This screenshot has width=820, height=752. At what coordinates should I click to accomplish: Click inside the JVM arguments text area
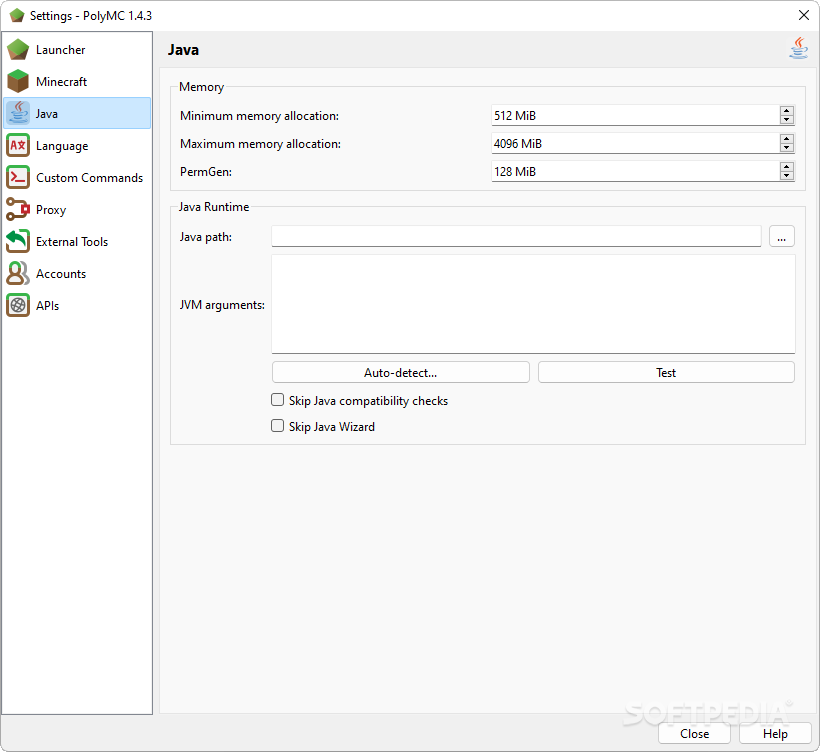(x=533, y=304)
